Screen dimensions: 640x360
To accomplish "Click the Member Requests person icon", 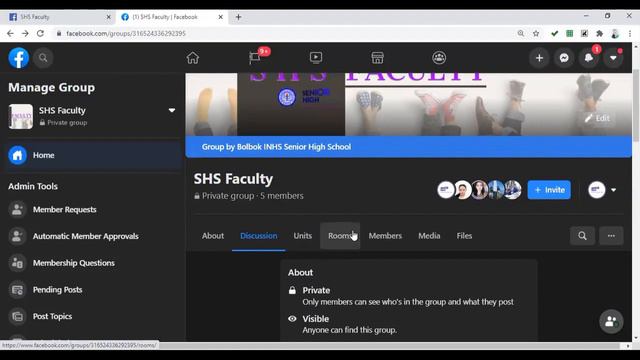I will (x=17, y=210).
